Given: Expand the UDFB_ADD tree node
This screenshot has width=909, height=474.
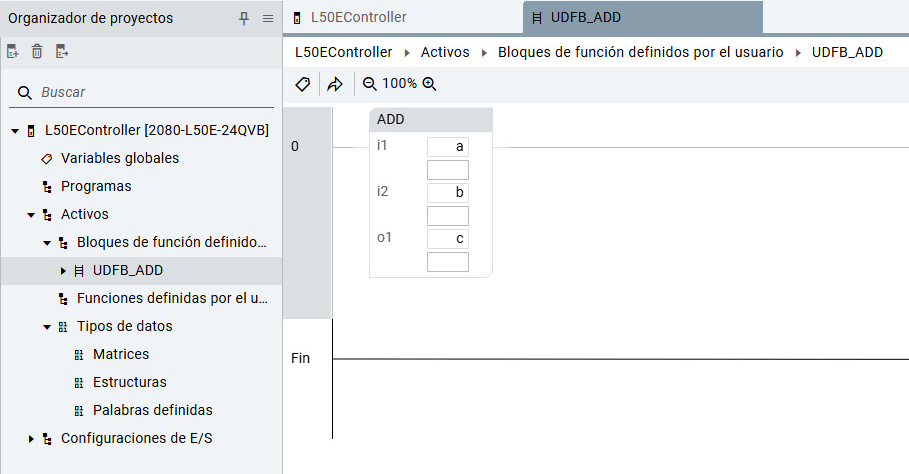Looking at the screenshot, I should 63,270.
